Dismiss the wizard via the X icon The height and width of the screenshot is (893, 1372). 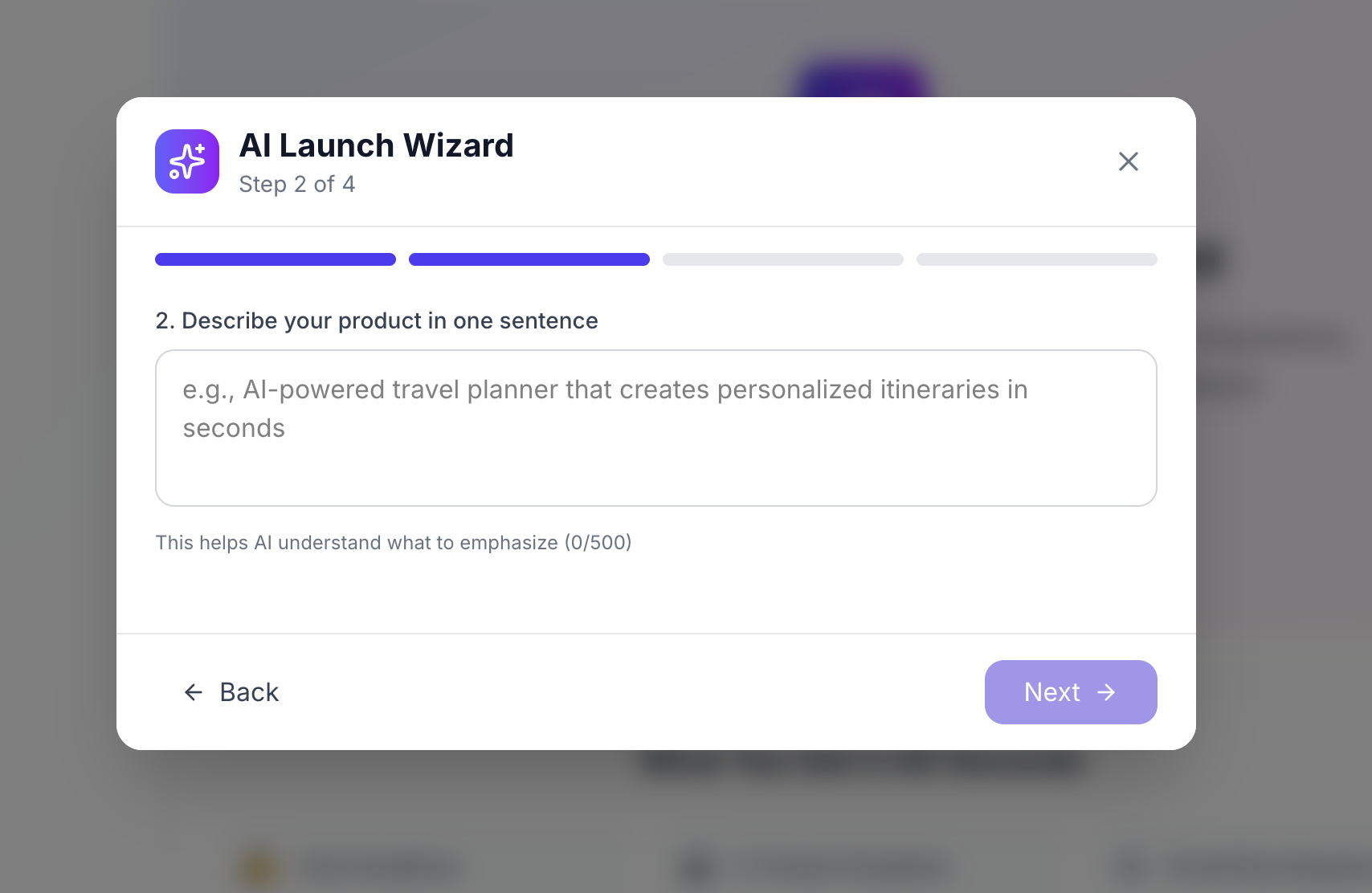coord(1129,161)
